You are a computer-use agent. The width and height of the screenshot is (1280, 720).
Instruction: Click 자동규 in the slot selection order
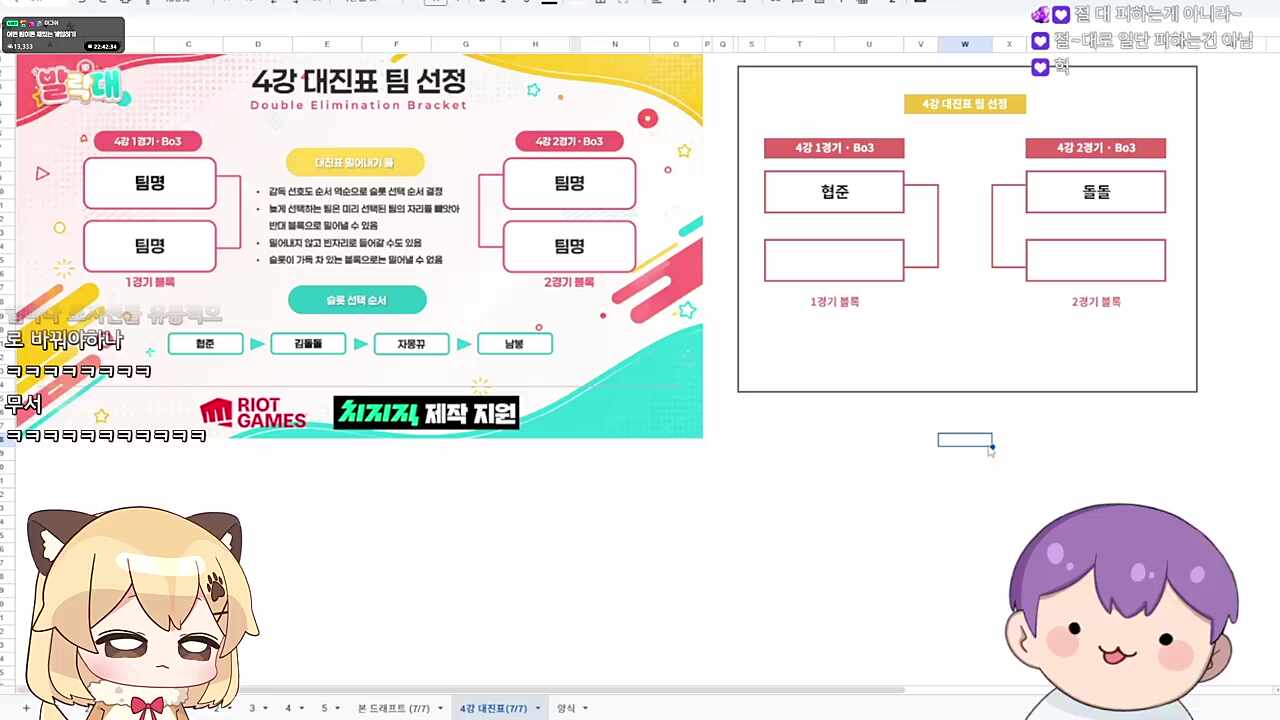tap(411, 344)
